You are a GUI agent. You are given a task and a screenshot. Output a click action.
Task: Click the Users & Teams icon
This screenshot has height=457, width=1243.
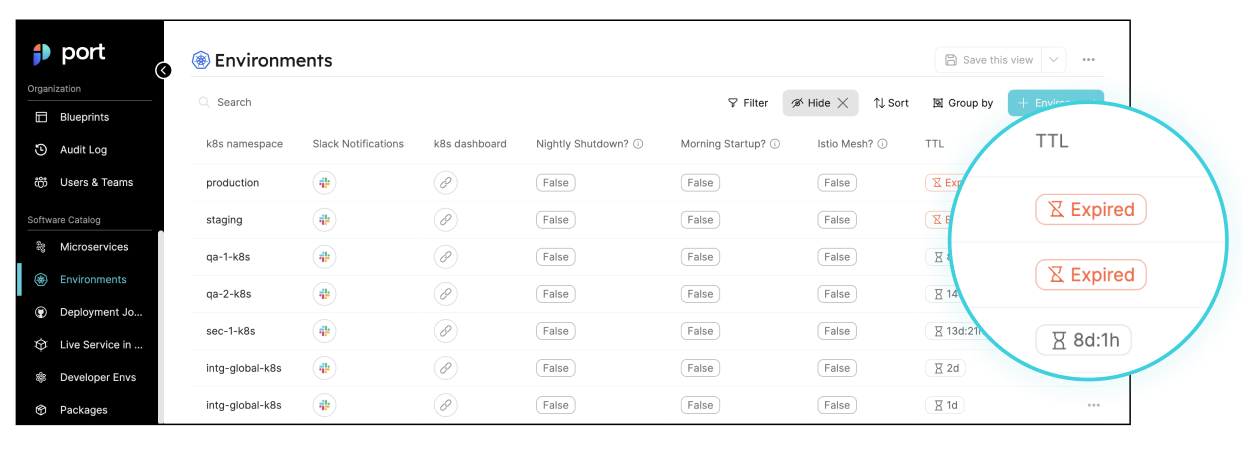pyautogui.click(x=41, y=182)
